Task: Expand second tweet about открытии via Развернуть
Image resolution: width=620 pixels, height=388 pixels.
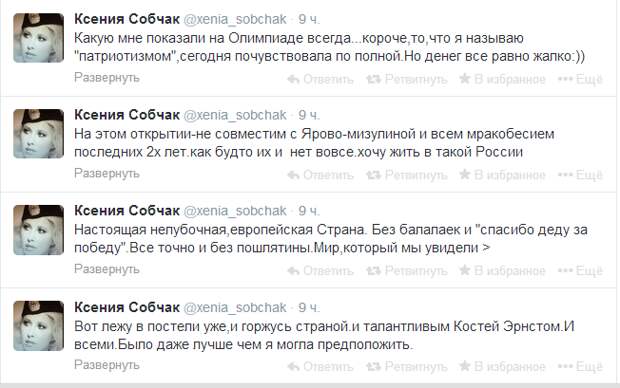Action: pyautogui.click(x=107, y=173)
